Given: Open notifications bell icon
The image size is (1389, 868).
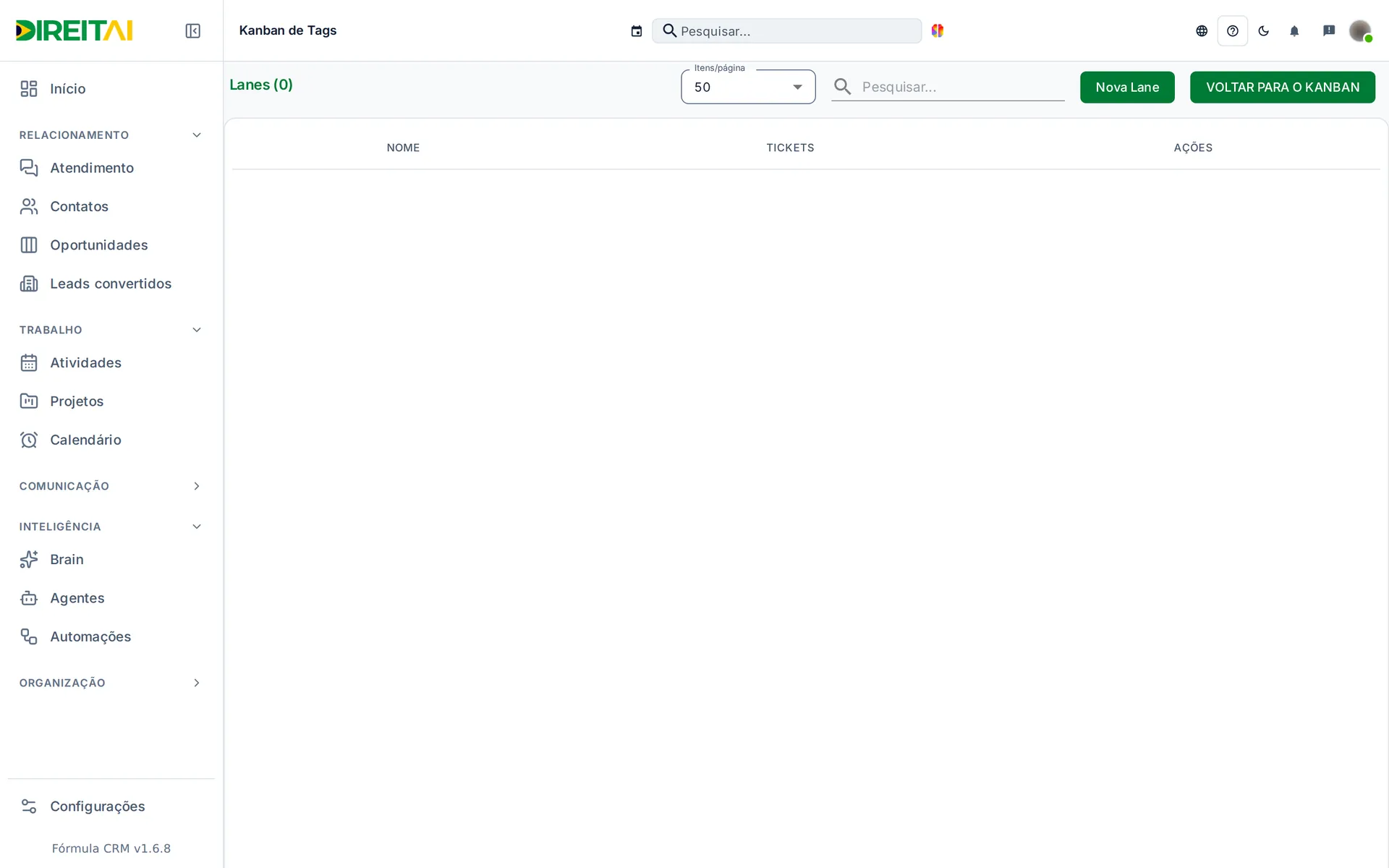Looking at the screenshot, I should [1295, 30].
